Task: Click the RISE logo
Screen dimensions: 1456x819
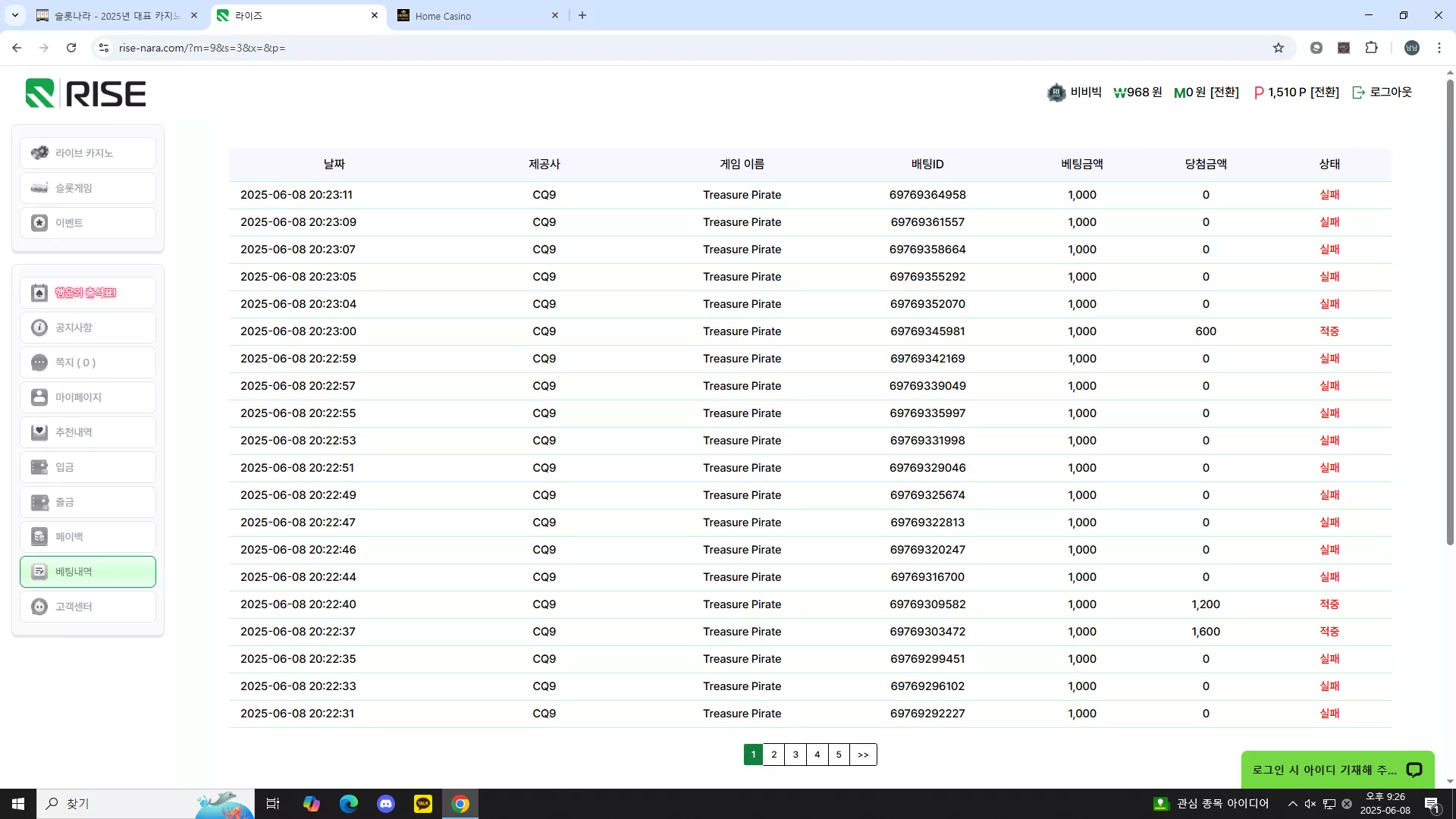Action: [86, 93]
